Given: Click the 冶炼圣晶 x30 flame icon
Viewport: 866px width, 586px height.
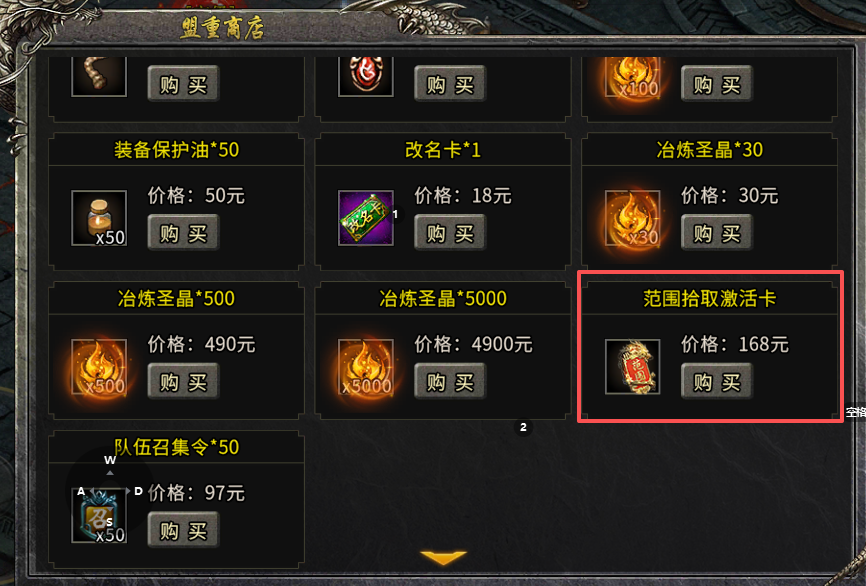Looking at the screenshot, I should tap(632, 218).
